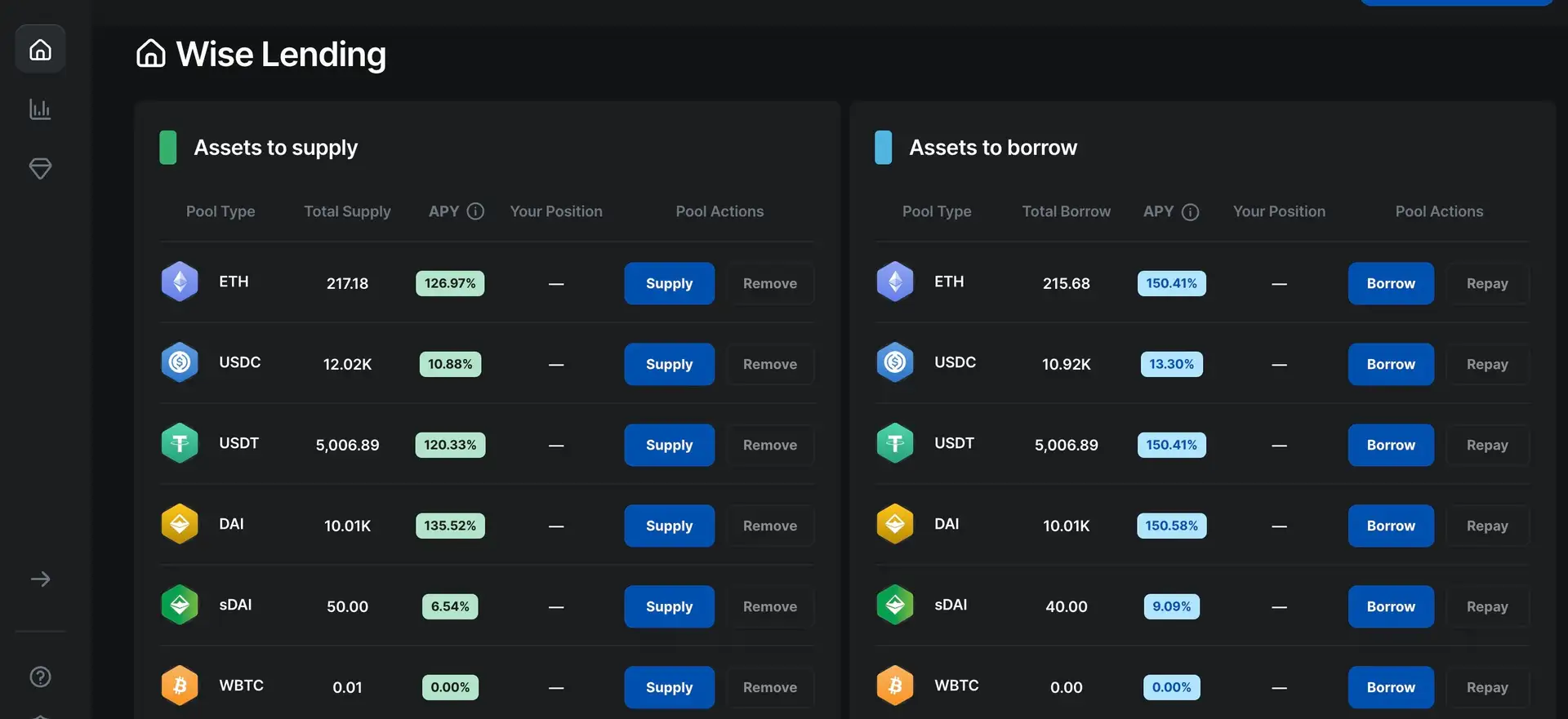
Task: Click the Total Supply column header
Action: (347, 211)
